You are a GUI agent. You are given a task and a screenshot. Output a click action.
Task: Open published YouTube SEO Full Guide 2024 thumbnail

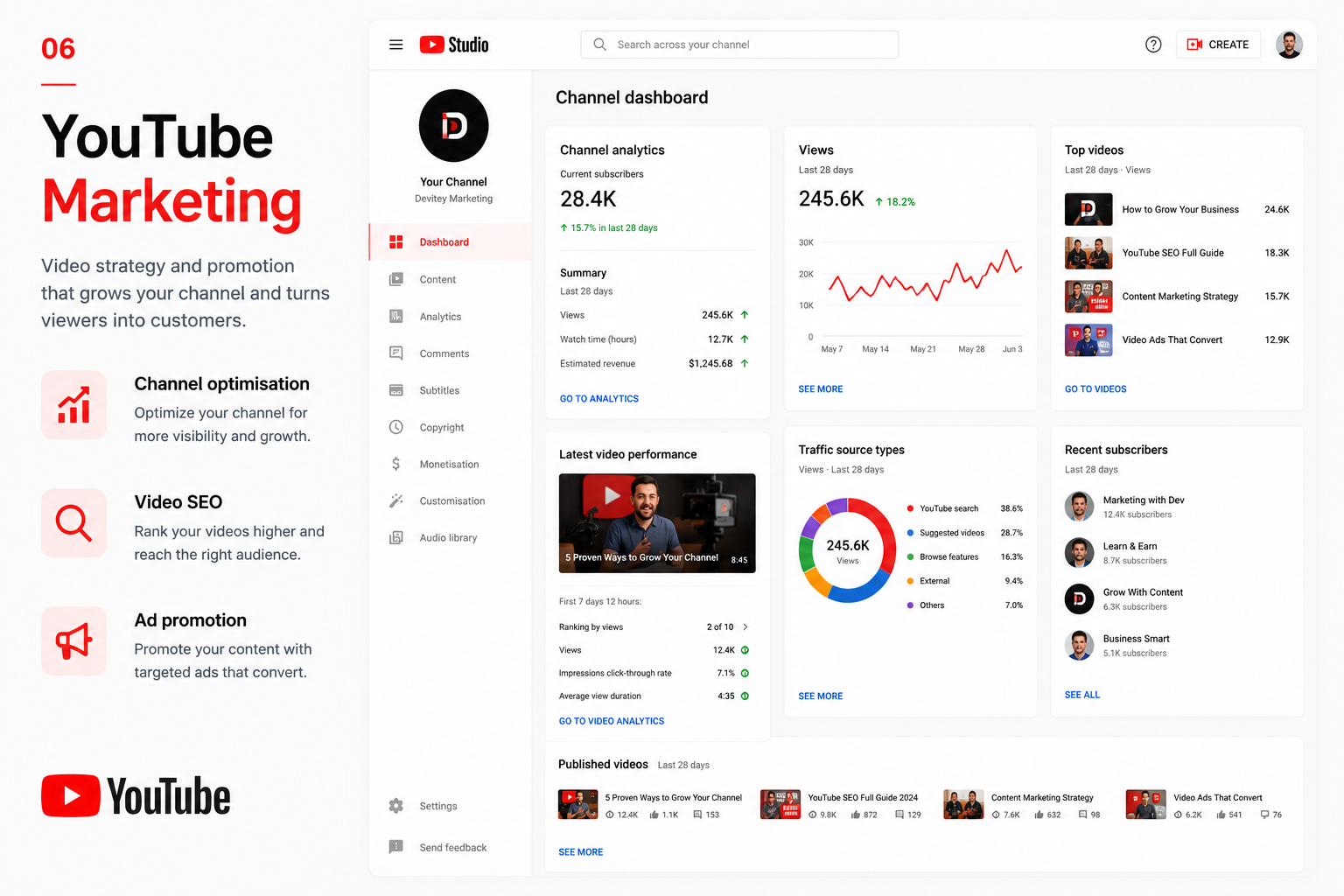(x=780, y=804)
